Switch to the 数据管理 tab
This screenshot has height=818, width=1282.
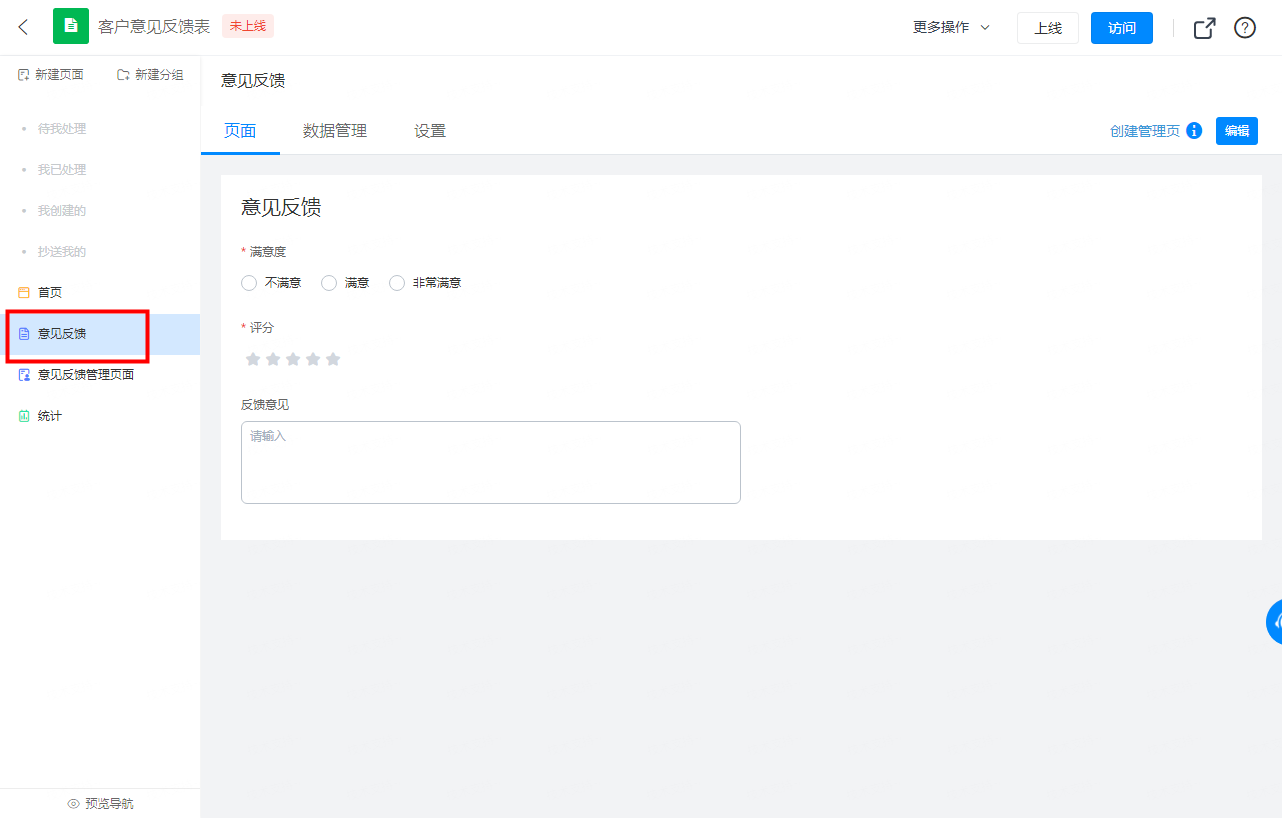335,131
